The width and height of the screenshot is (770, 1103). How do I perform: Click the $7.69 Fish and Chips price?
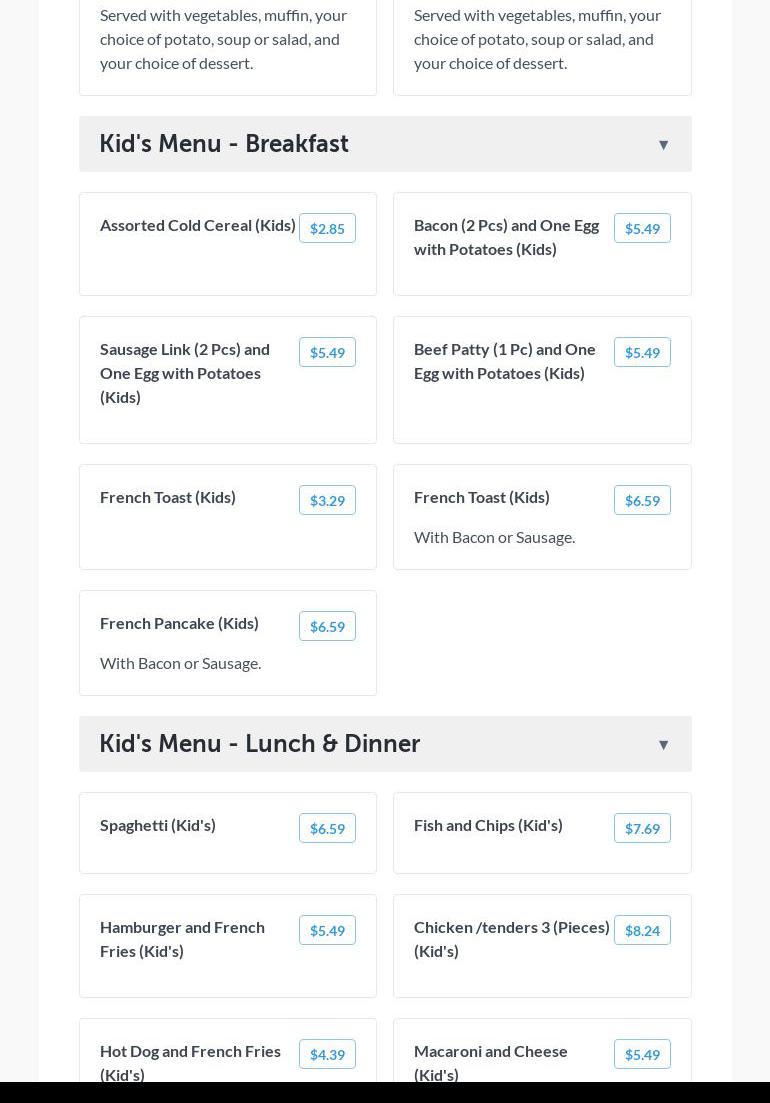[x=642, y=829]
